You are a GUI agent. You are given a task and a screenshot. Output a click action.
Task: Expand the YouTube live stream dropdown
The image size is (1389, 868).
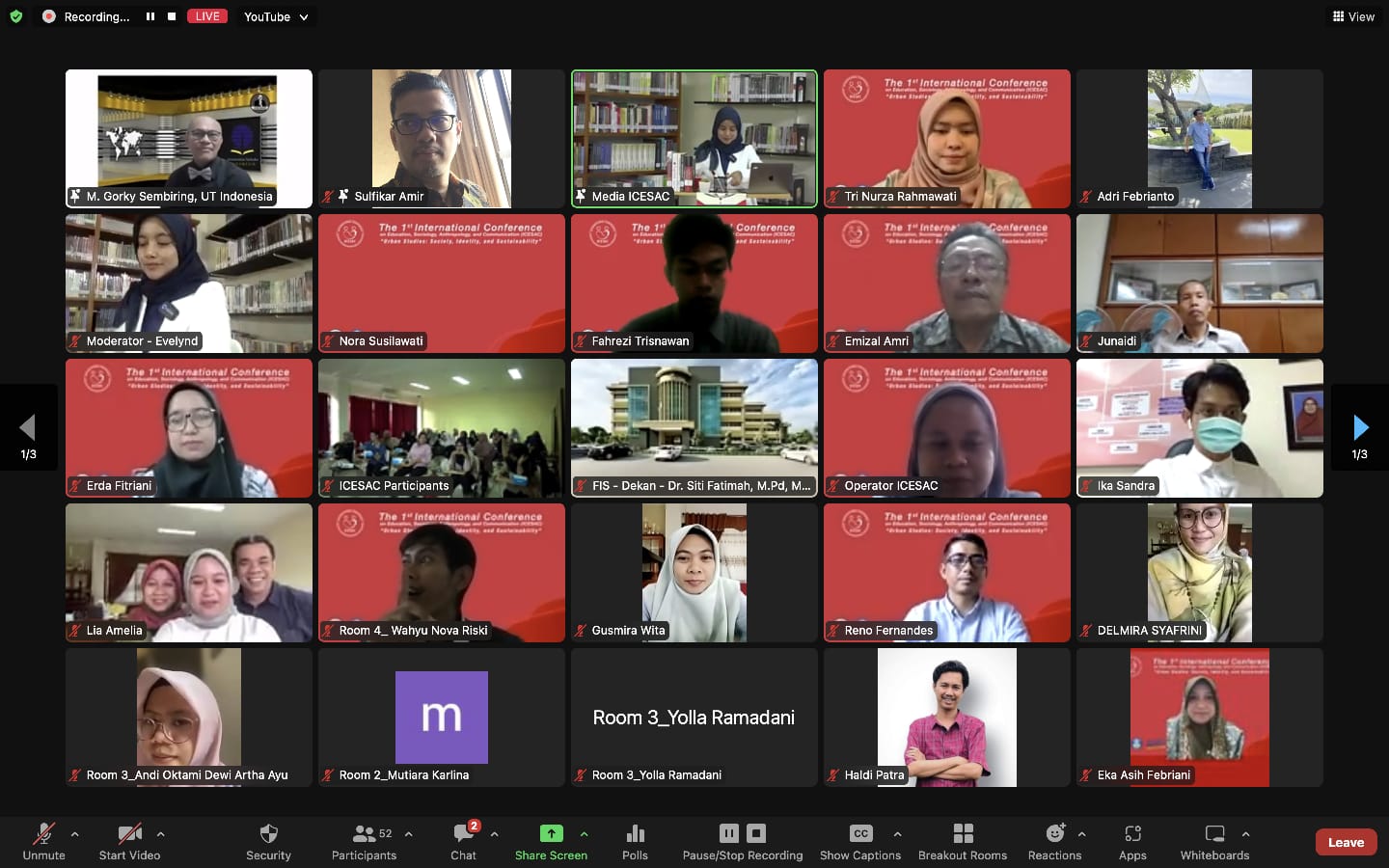click(304, 17)
